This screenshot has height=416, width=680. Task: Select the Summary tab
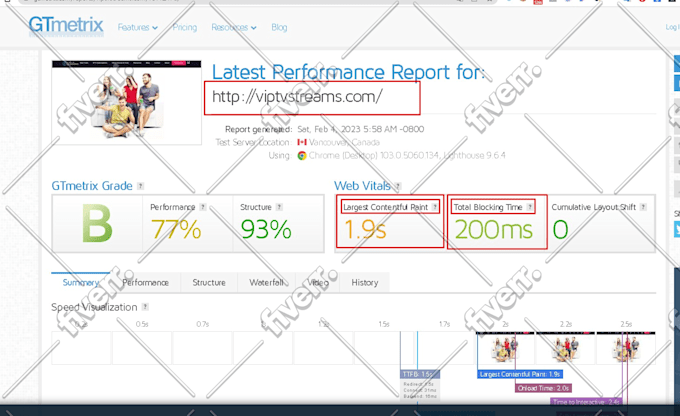coord(81,282)
